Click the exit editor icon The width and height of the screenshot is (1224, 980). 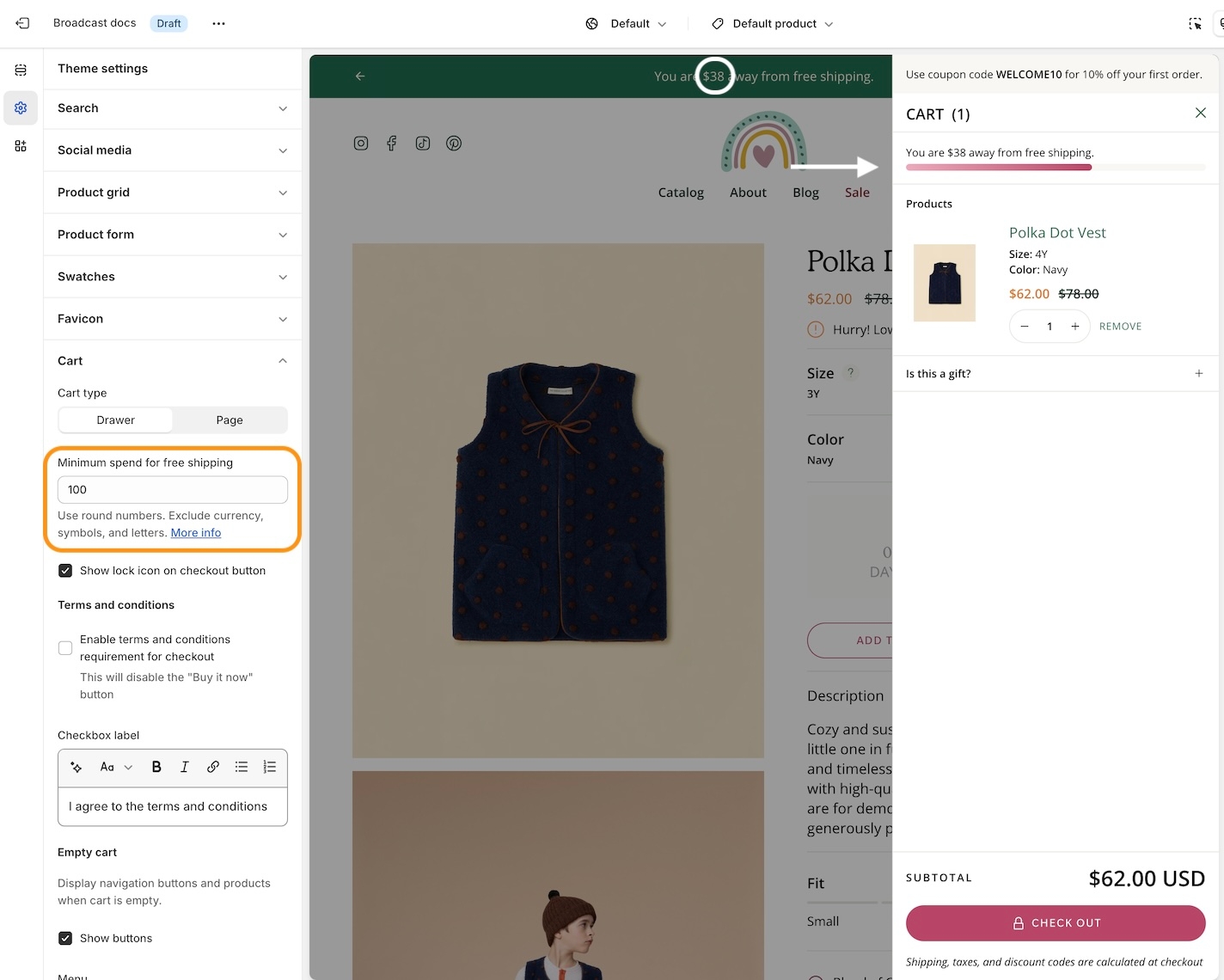click(22, 23)
